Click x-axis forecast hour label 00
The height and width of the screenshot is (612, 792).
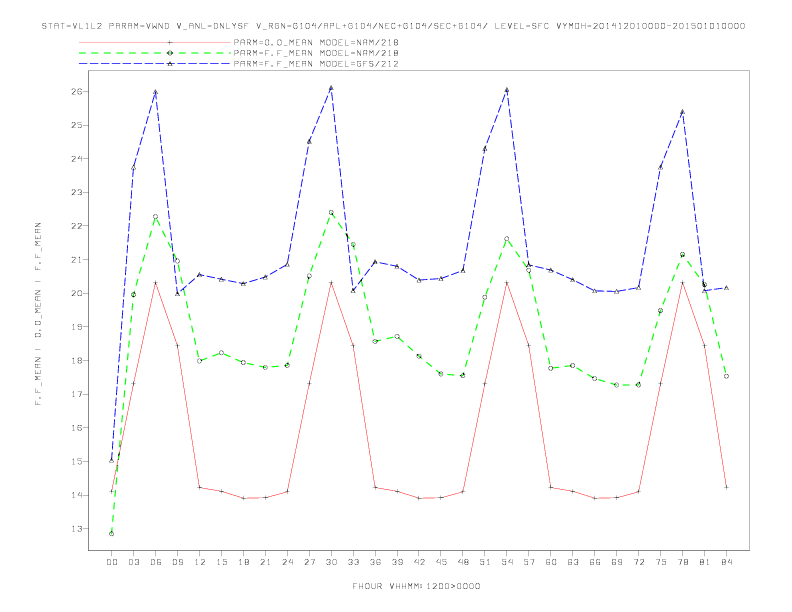pos(112,562)
